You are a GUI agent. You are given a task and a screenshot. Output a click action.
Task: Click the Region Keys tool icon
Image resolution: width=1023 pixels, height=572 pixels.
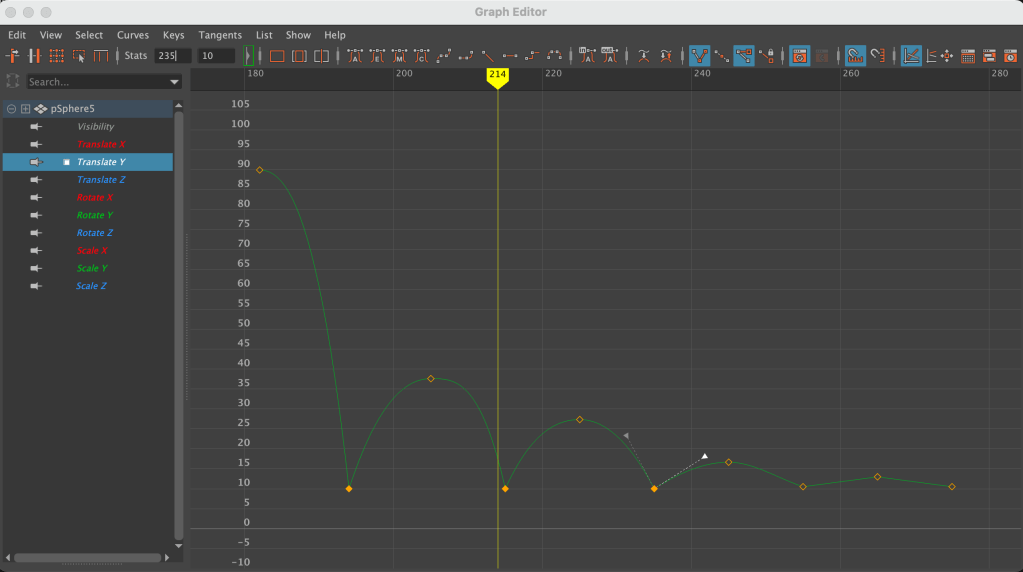click(78, 56)
